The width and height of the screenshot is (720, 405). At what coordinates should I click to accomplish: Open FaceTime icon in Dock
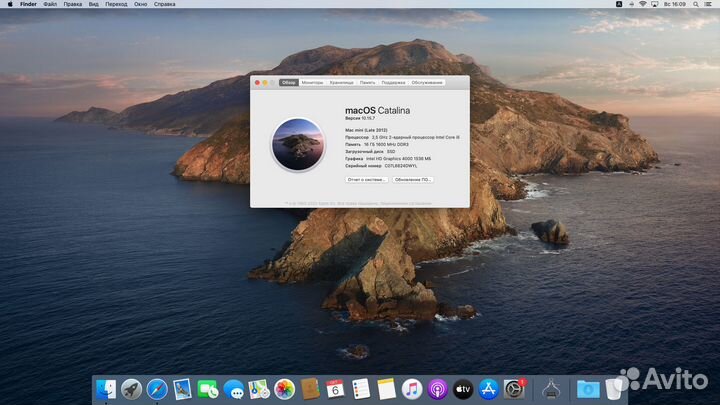click(208, 389)
